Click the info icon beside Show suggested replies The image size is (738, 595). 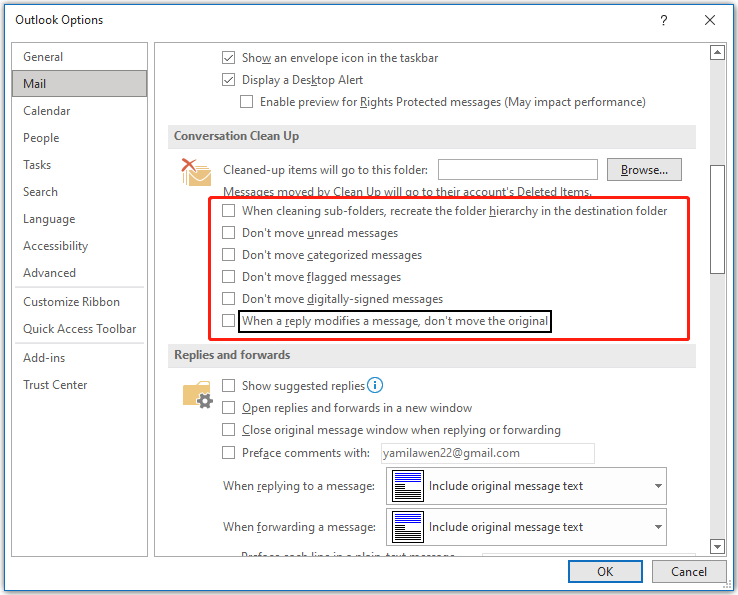pos(375,385)
